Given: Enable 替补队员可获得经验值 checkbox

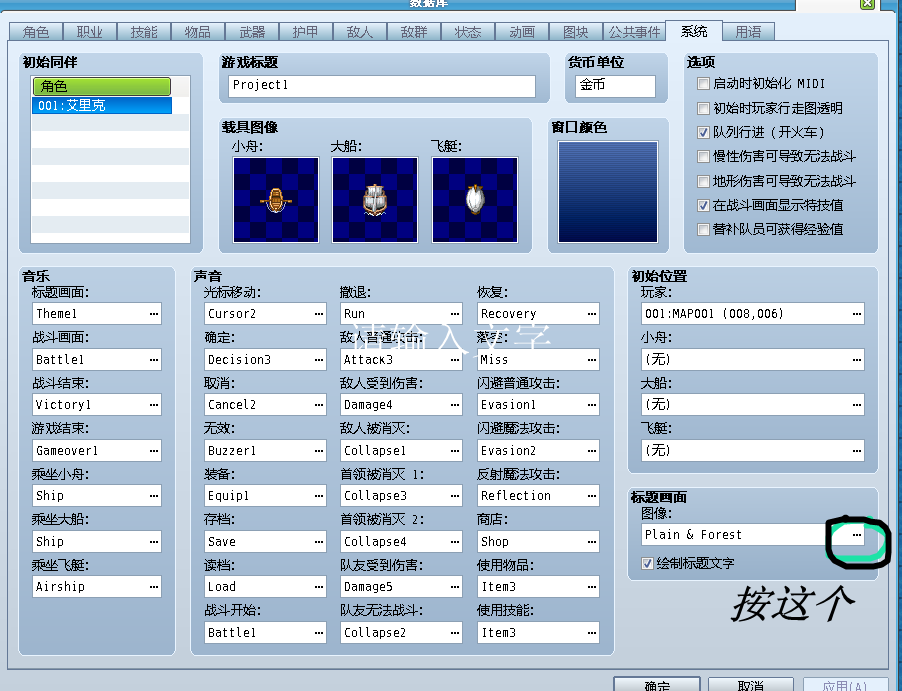Looking at the screenshot, I should [x=703, y=230].
